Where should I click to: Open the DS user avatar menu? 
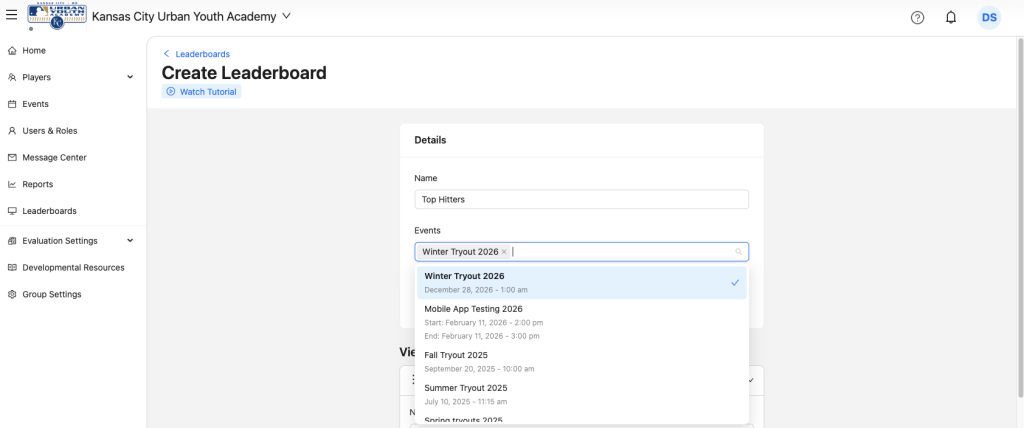[x=988, y=17]
